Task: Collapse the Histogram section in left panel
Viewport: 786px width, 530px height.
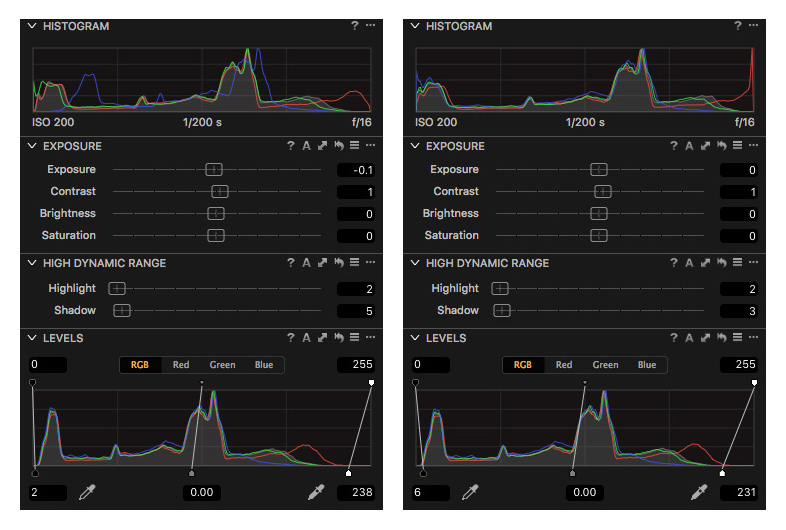Action: [x=32, y=26]
